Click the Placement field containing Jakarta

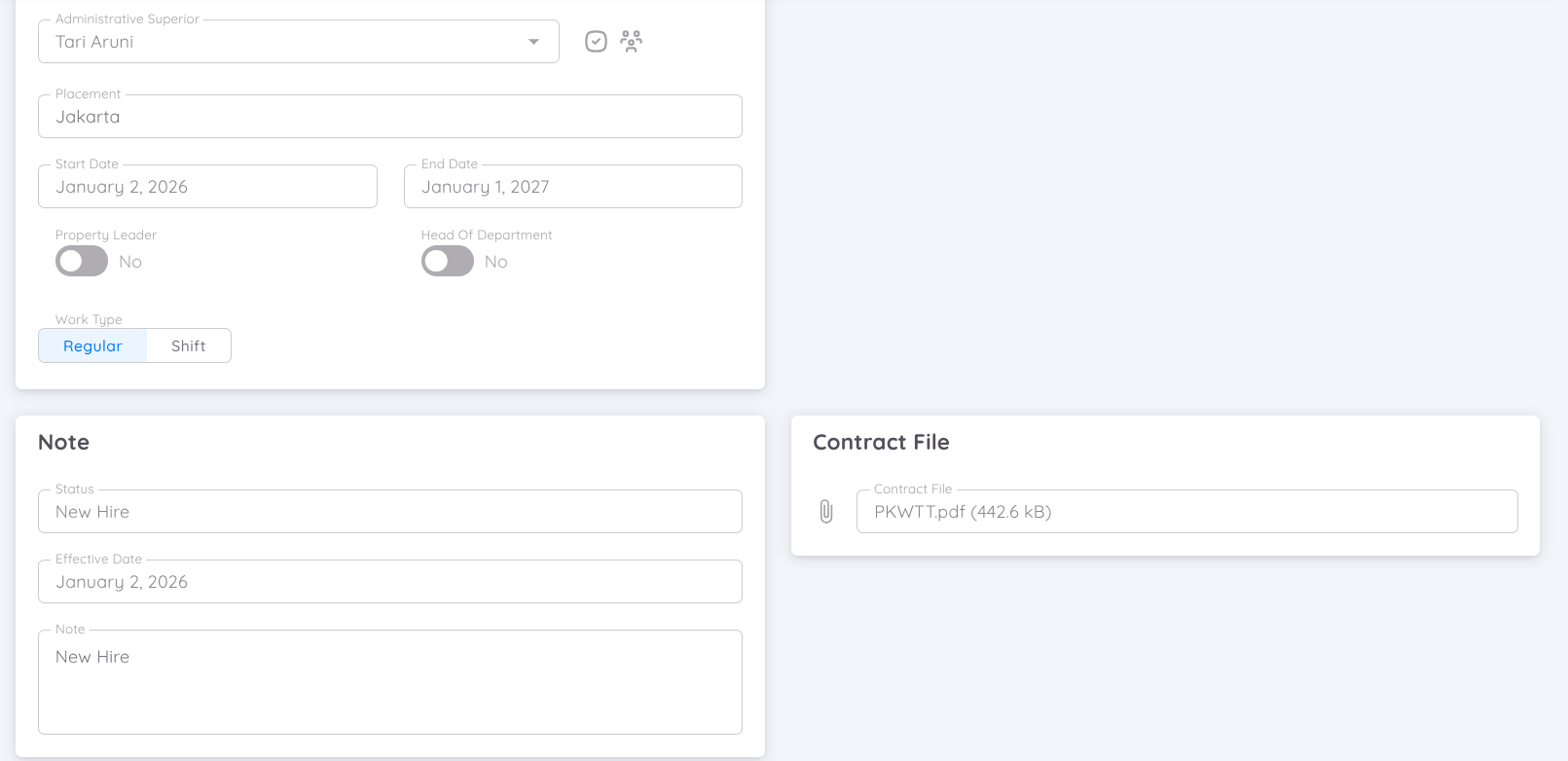pyautogui.click(x=389, y=116)
